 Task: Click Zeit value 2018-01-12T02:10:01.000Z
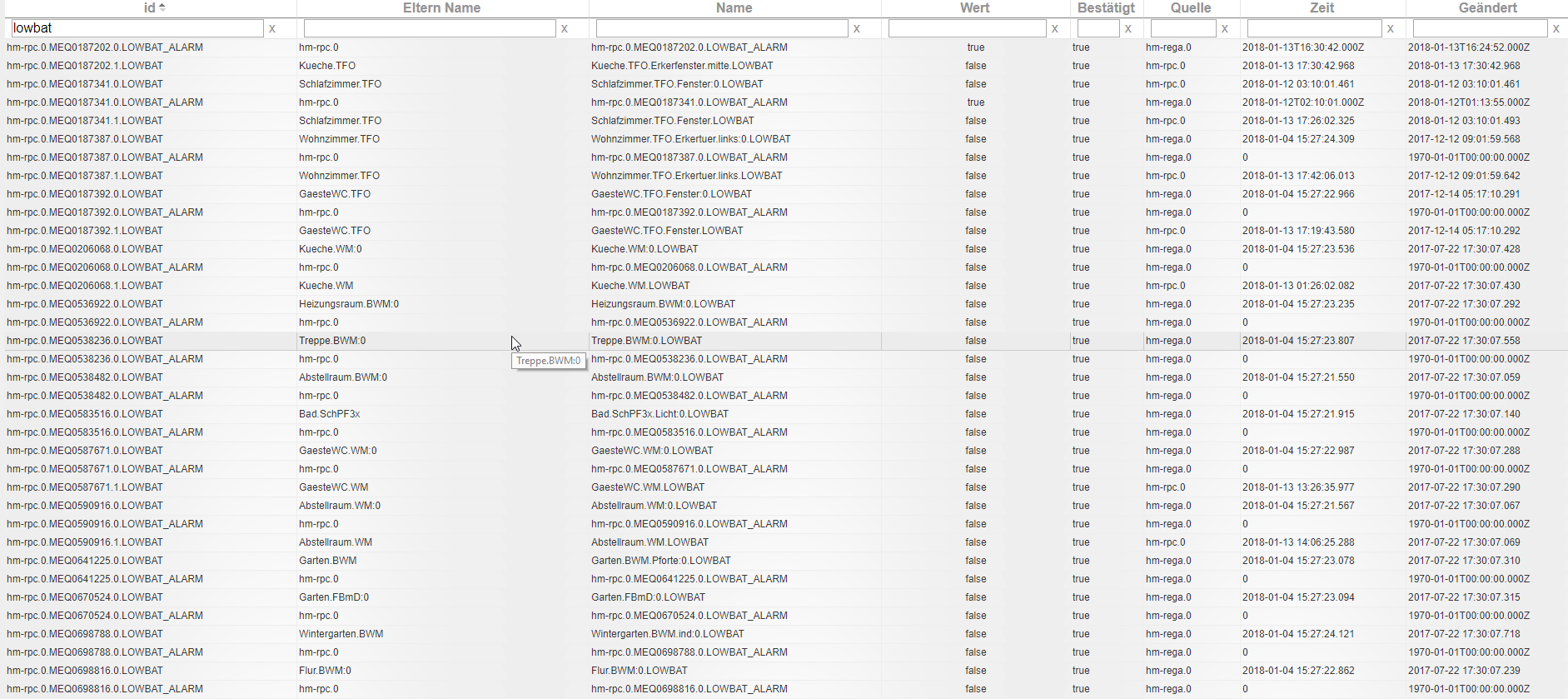point(1303,102)
